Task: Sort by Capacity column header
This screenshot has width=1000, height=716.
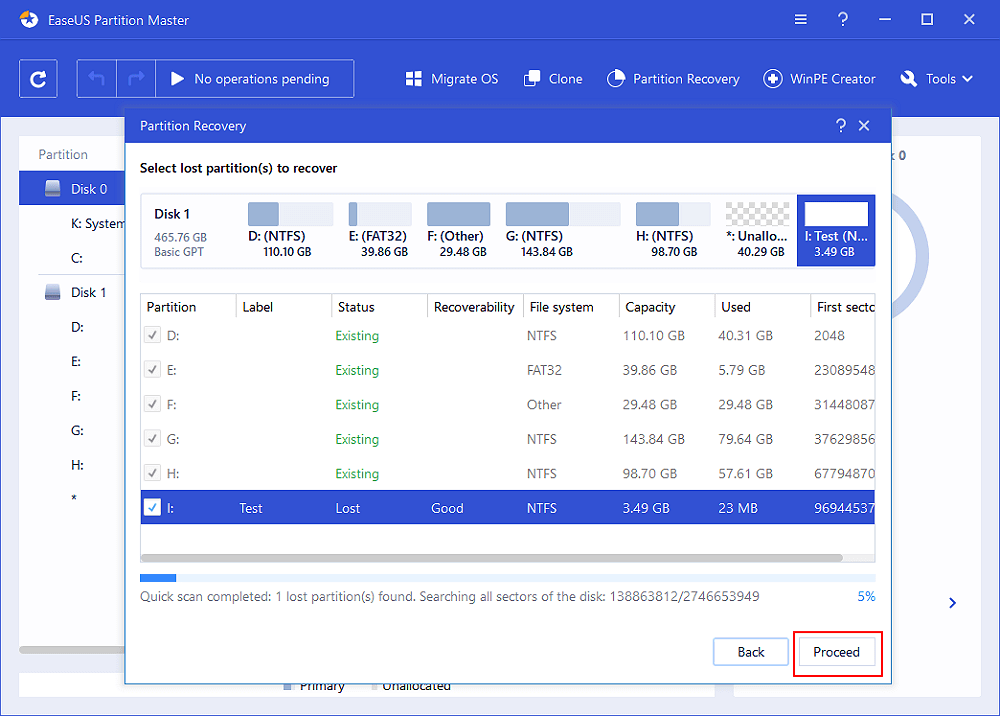Action: pos(666,307)
